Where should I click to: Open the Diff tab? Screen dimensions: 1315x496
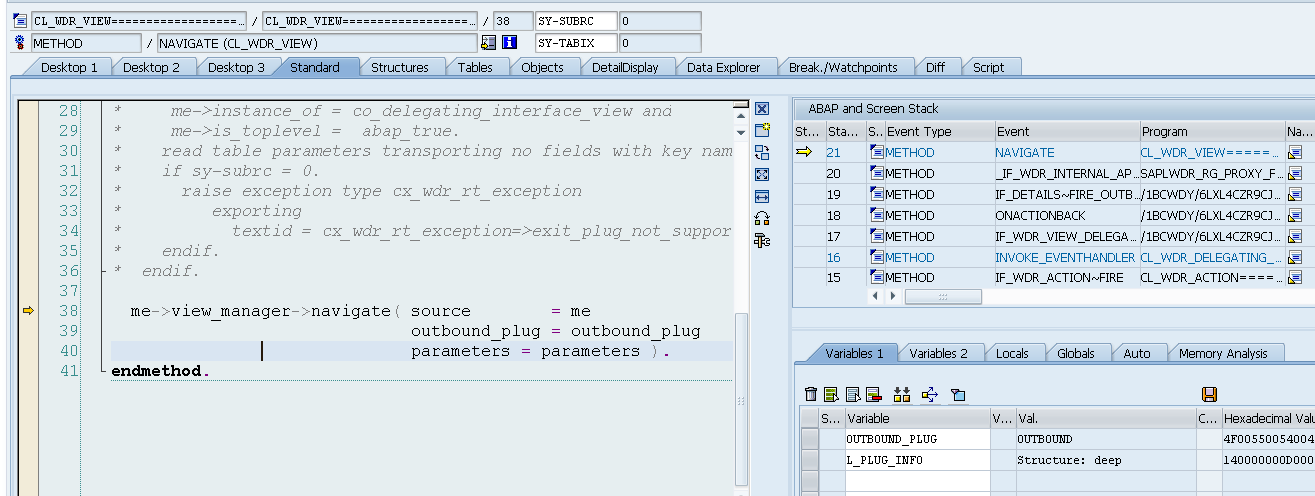(935, 67)
